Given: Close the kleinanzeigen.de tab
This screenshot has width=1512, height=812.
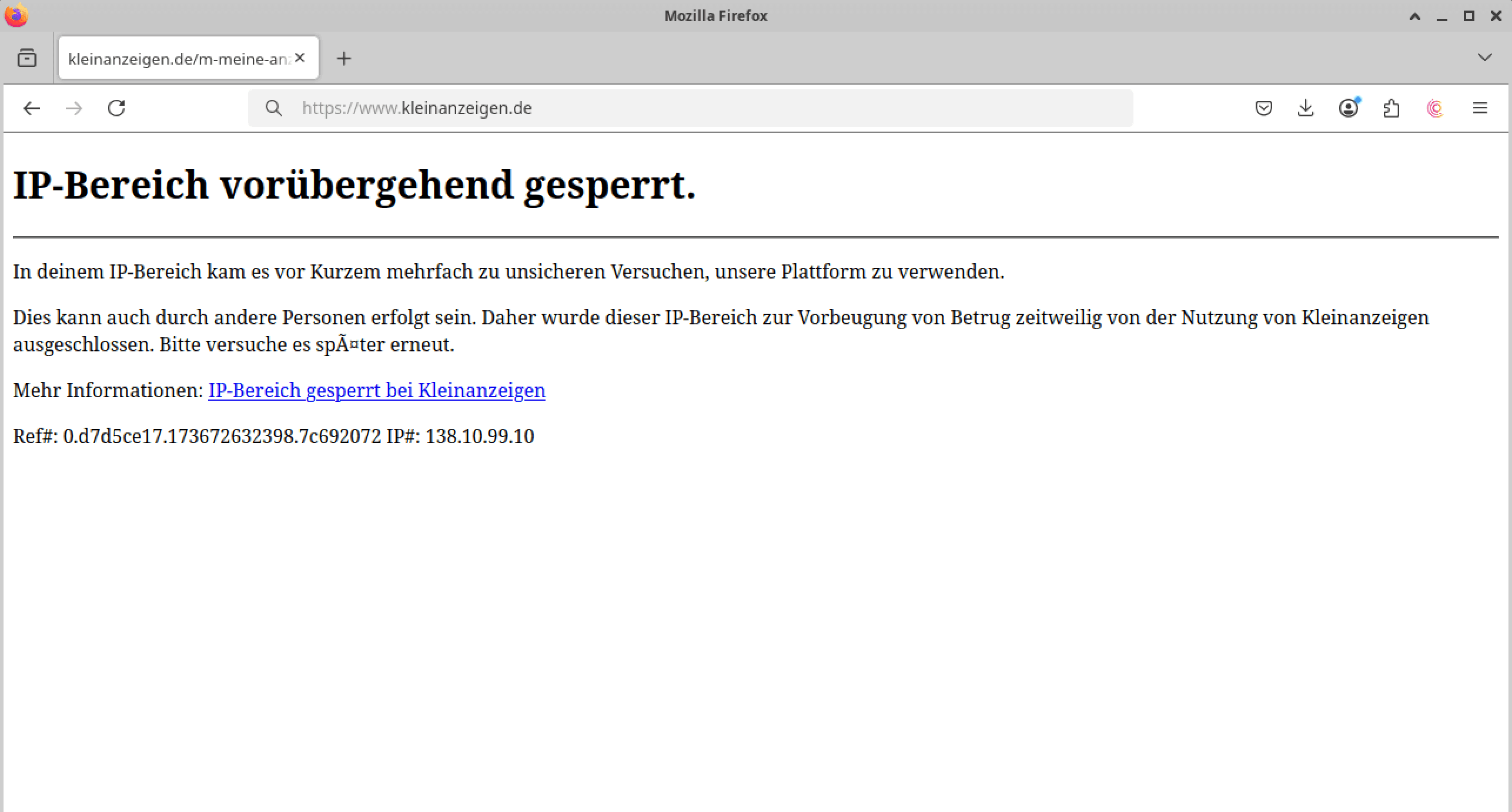Looking at the screenshot, I should pos(300,58).
